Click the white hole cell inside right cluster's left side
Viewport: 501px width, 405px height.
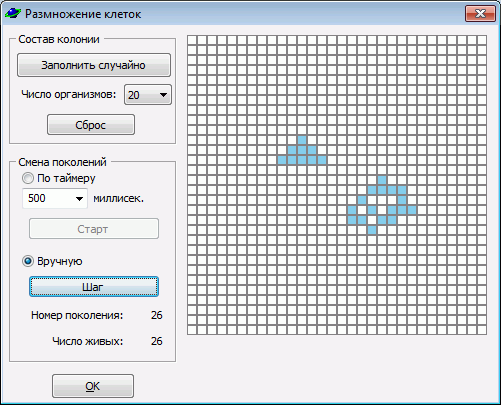(x=362, y=210)
